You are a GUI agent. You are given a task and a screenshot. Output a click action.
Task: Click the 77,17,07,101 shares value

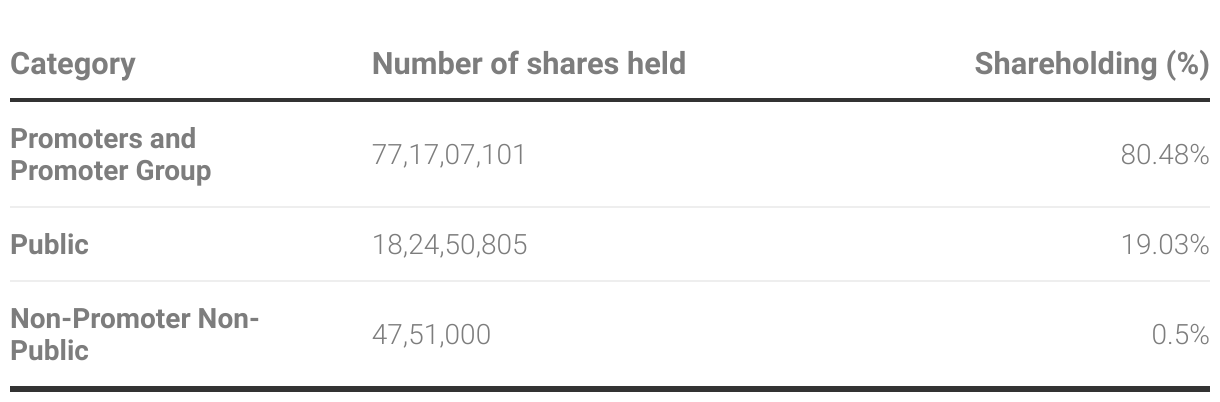click(448, 155)
